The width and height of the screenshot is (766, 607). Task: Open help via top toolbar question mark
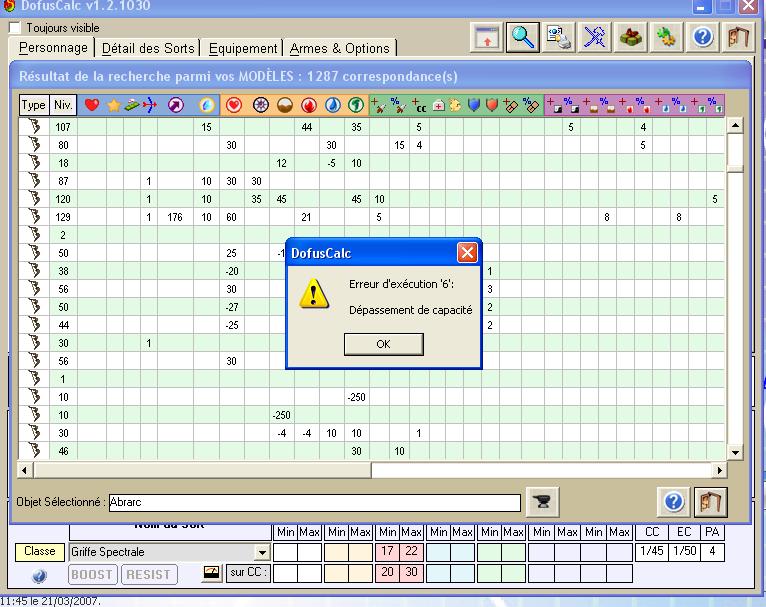point(702,37)
